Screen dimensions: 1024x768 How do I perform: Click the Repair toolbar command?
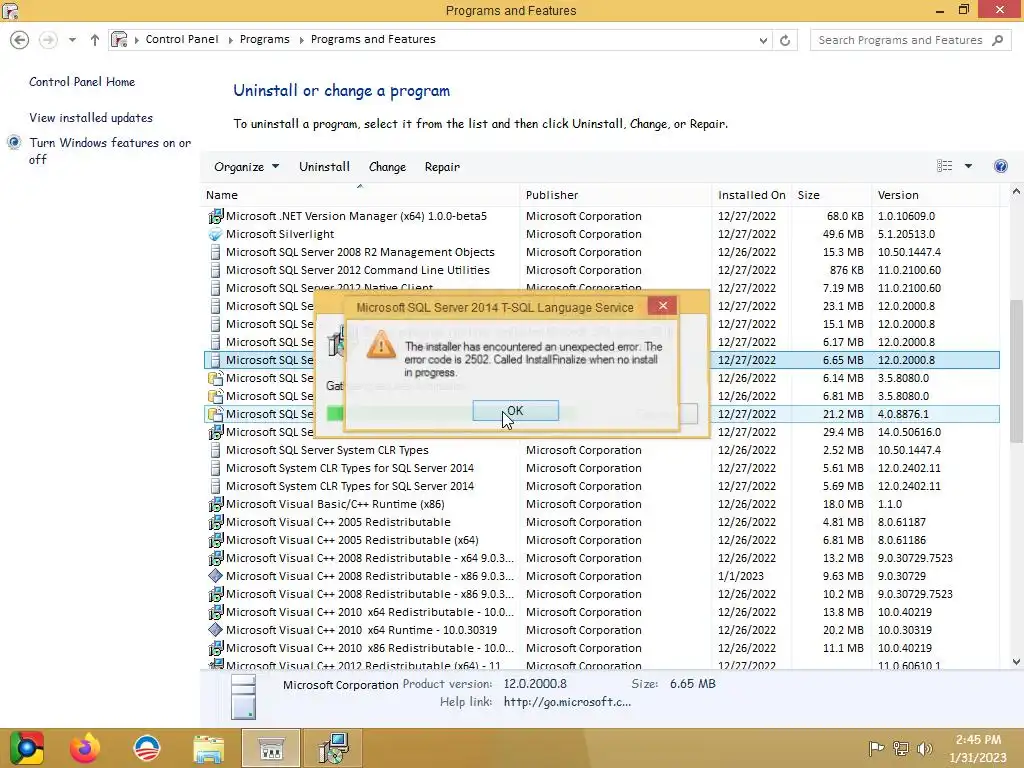point(442,167)
